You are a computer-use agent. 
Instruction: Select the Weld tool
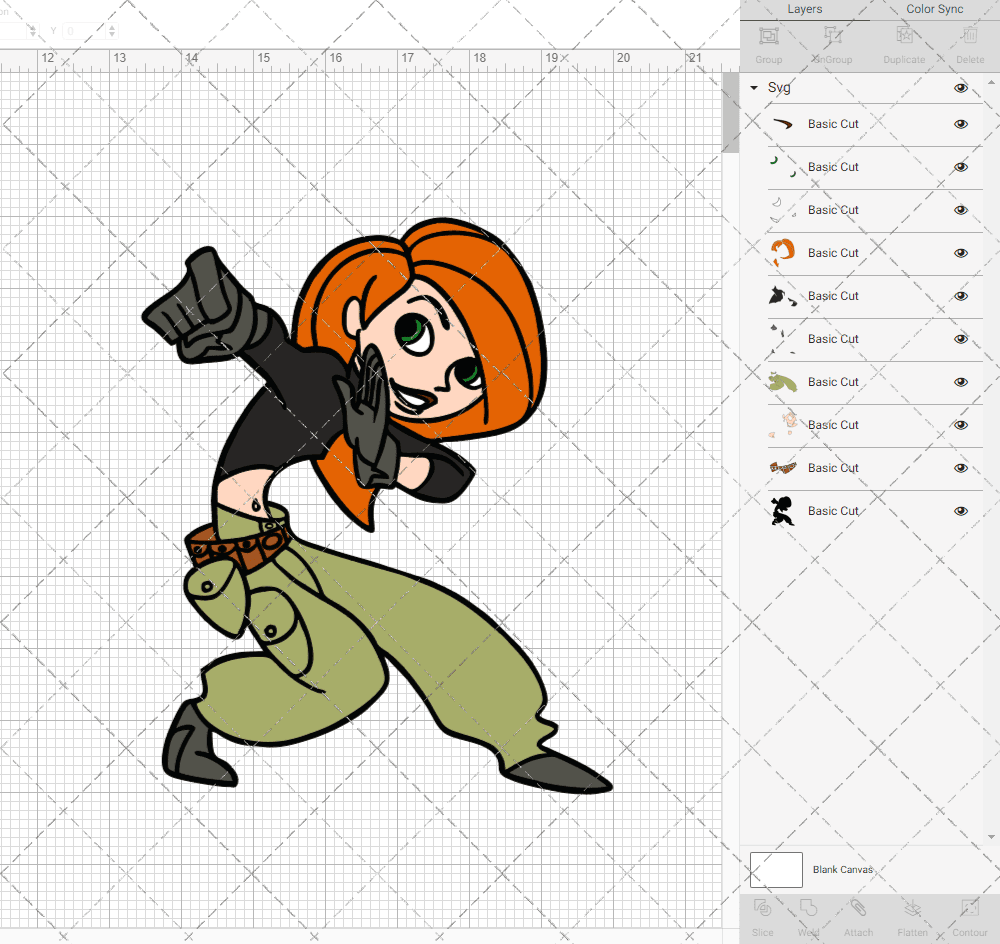coord(808,915)
